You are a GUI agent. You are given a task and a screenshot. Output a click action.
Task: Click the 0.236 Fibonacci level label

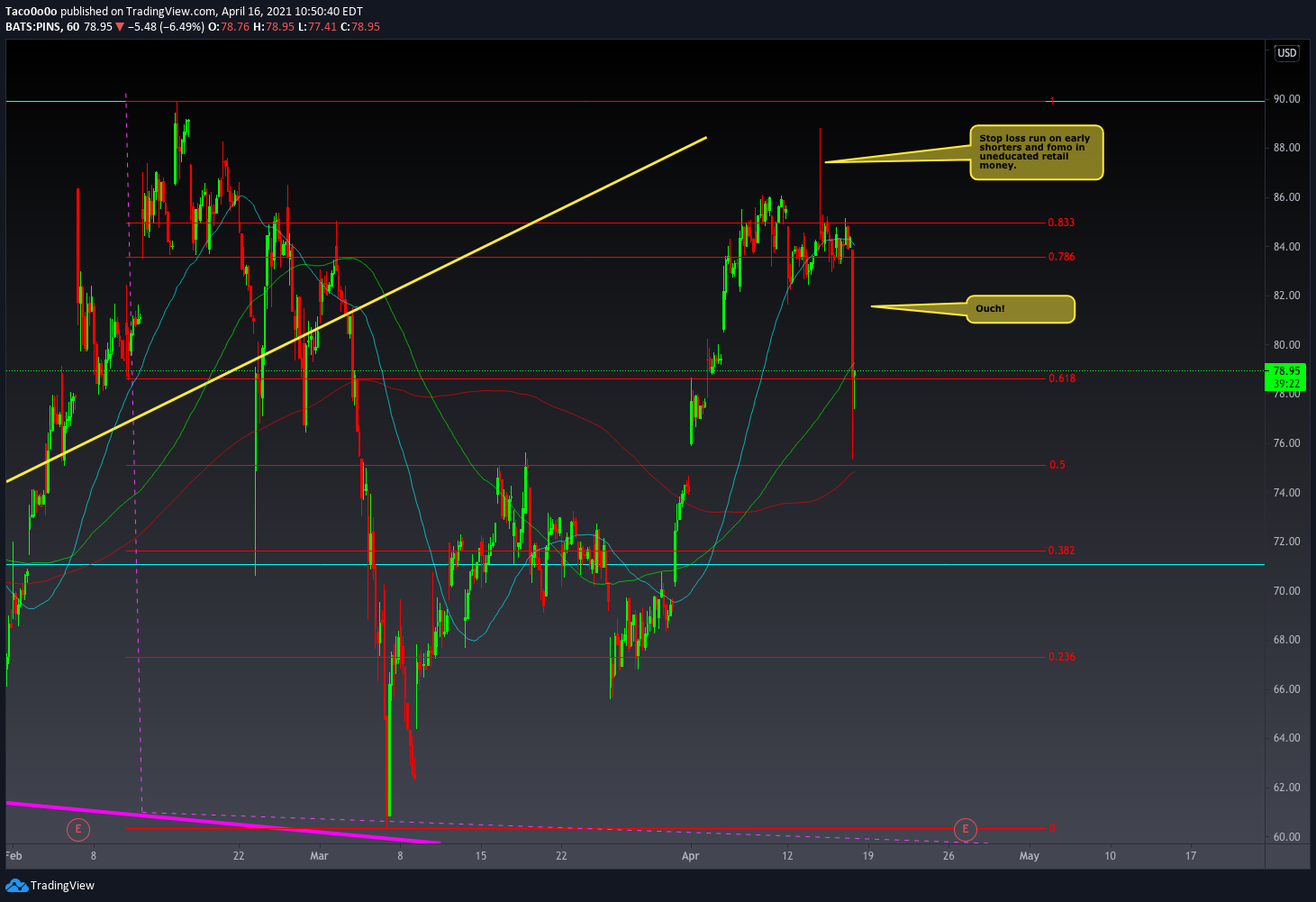point(1061,657)
